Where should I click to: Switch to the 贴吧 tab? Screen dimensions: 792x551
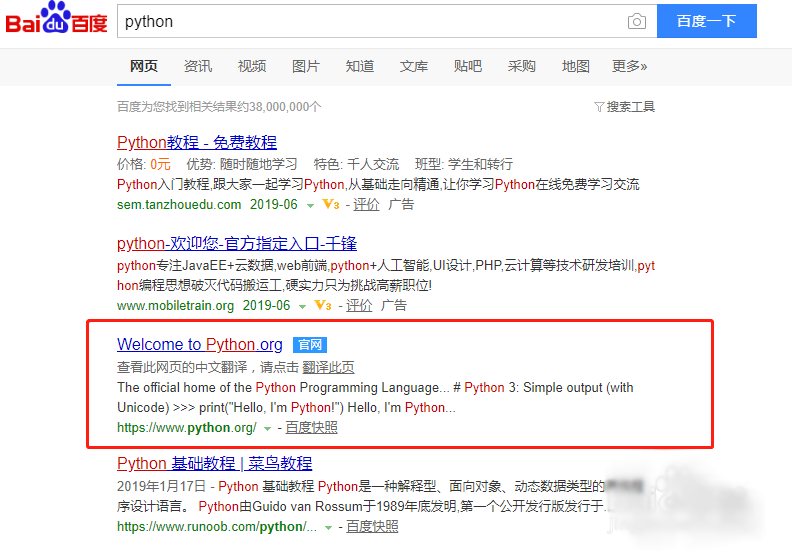(468, 66)
